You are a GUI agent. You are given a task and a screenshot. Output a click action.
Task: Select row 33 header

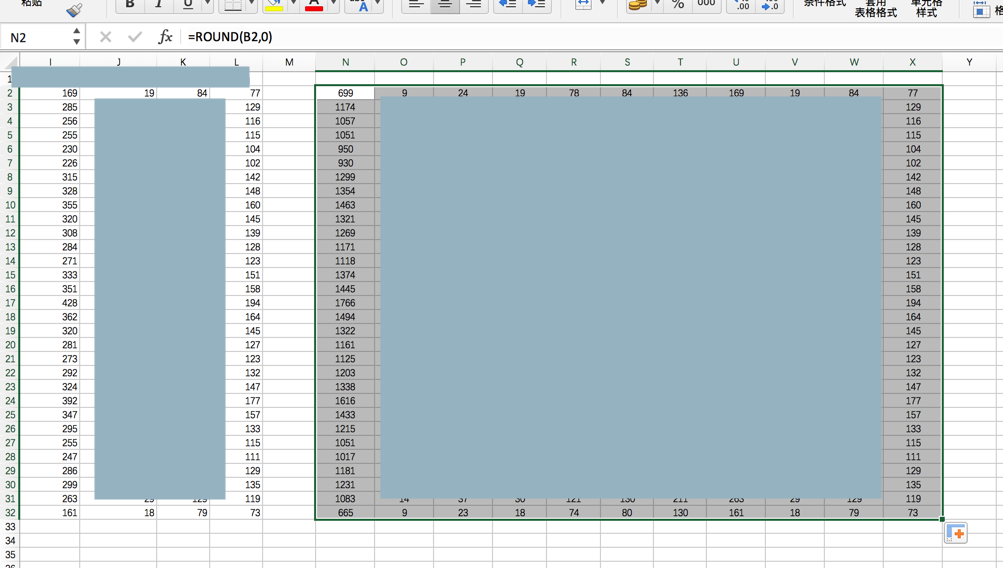pyautogui.click(x=10, y=526)
